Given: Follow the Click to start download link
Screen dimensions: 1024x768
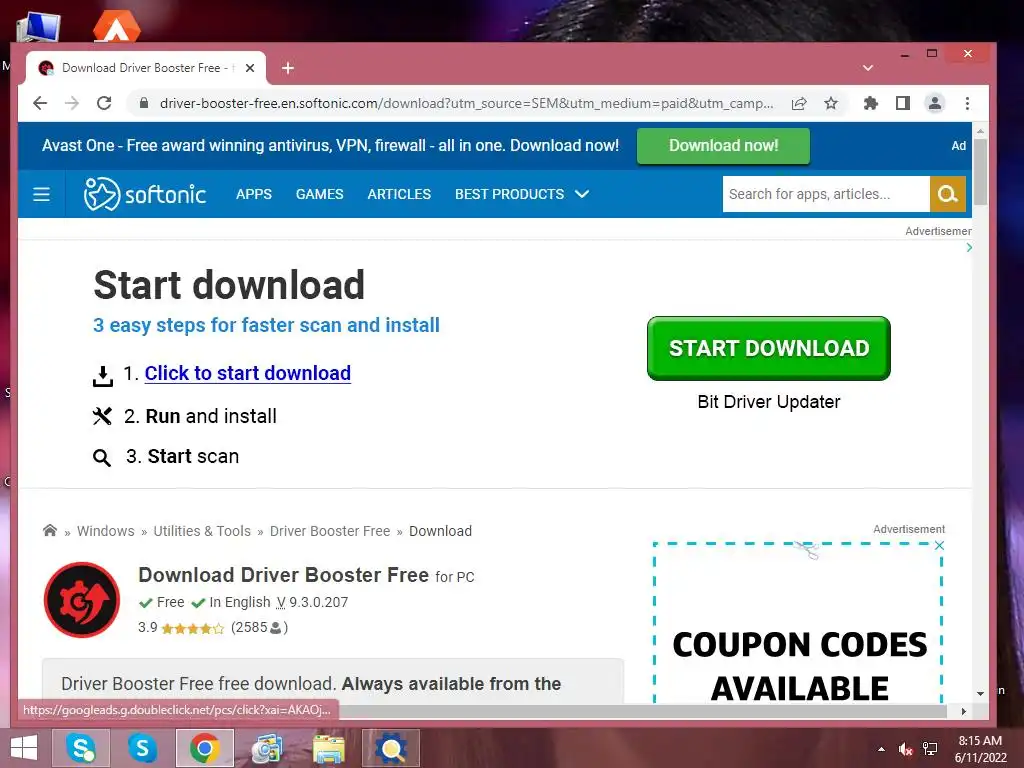Looking at the screenshot, I should [x=248, y=373].
